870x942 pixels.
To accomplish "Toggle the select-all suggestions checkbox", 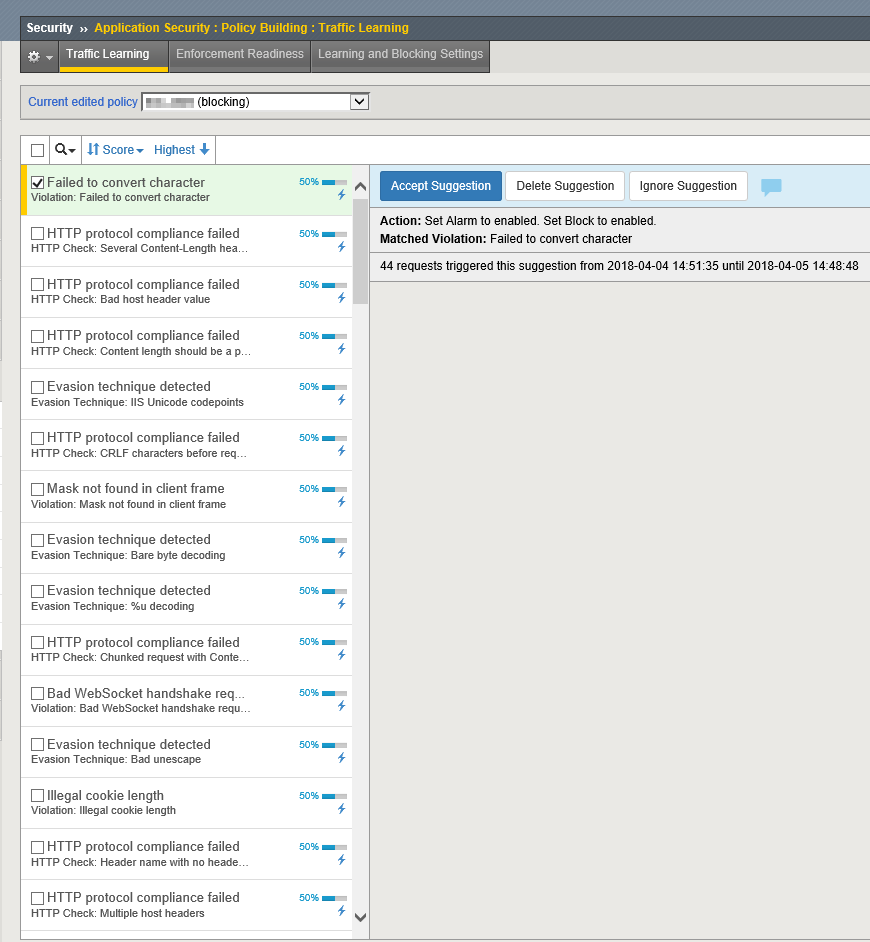I will pyautogui.click(x=37, y=150).
